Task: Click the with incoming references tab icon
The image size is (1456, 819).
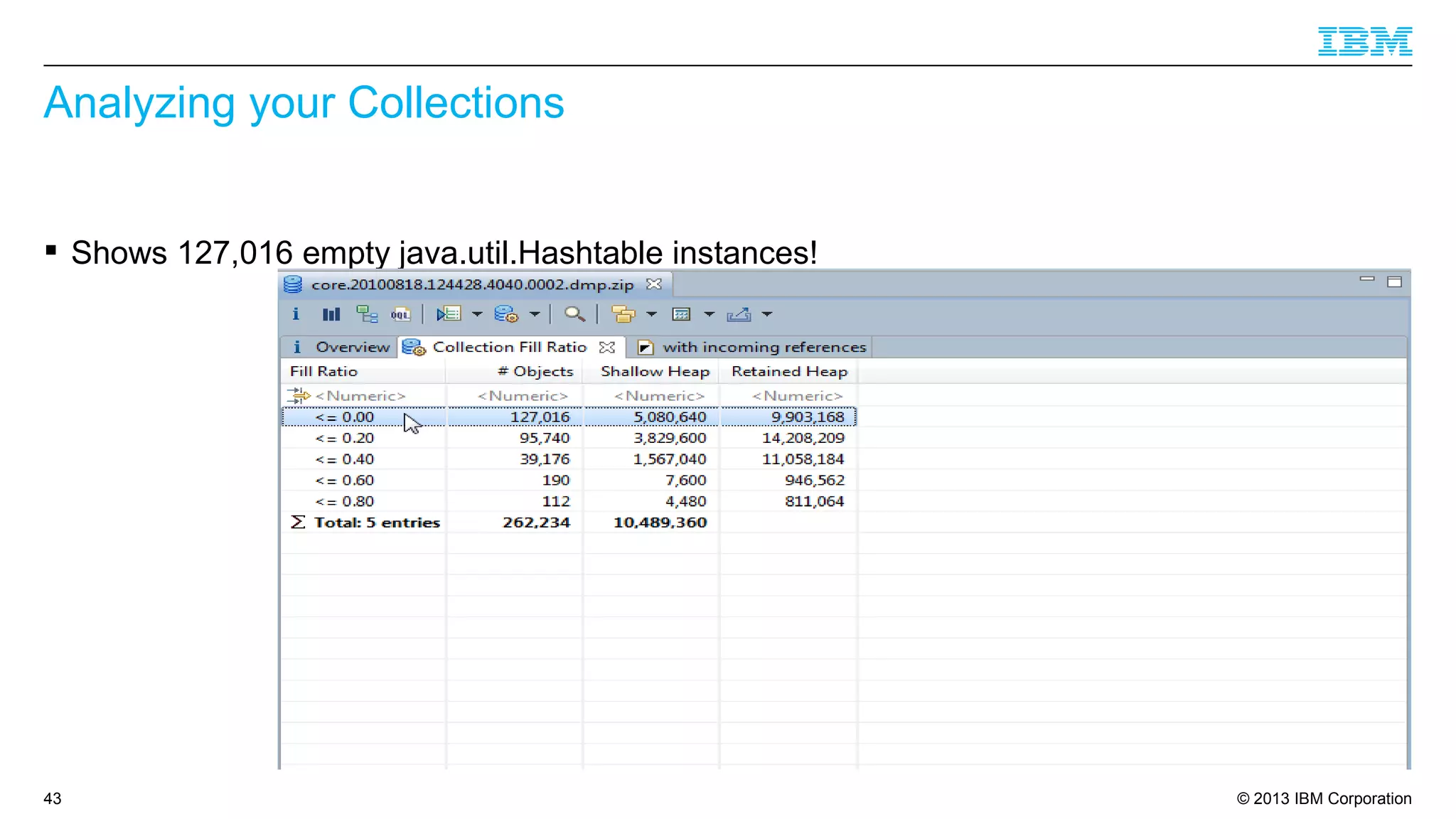Action: click(645, 347)
